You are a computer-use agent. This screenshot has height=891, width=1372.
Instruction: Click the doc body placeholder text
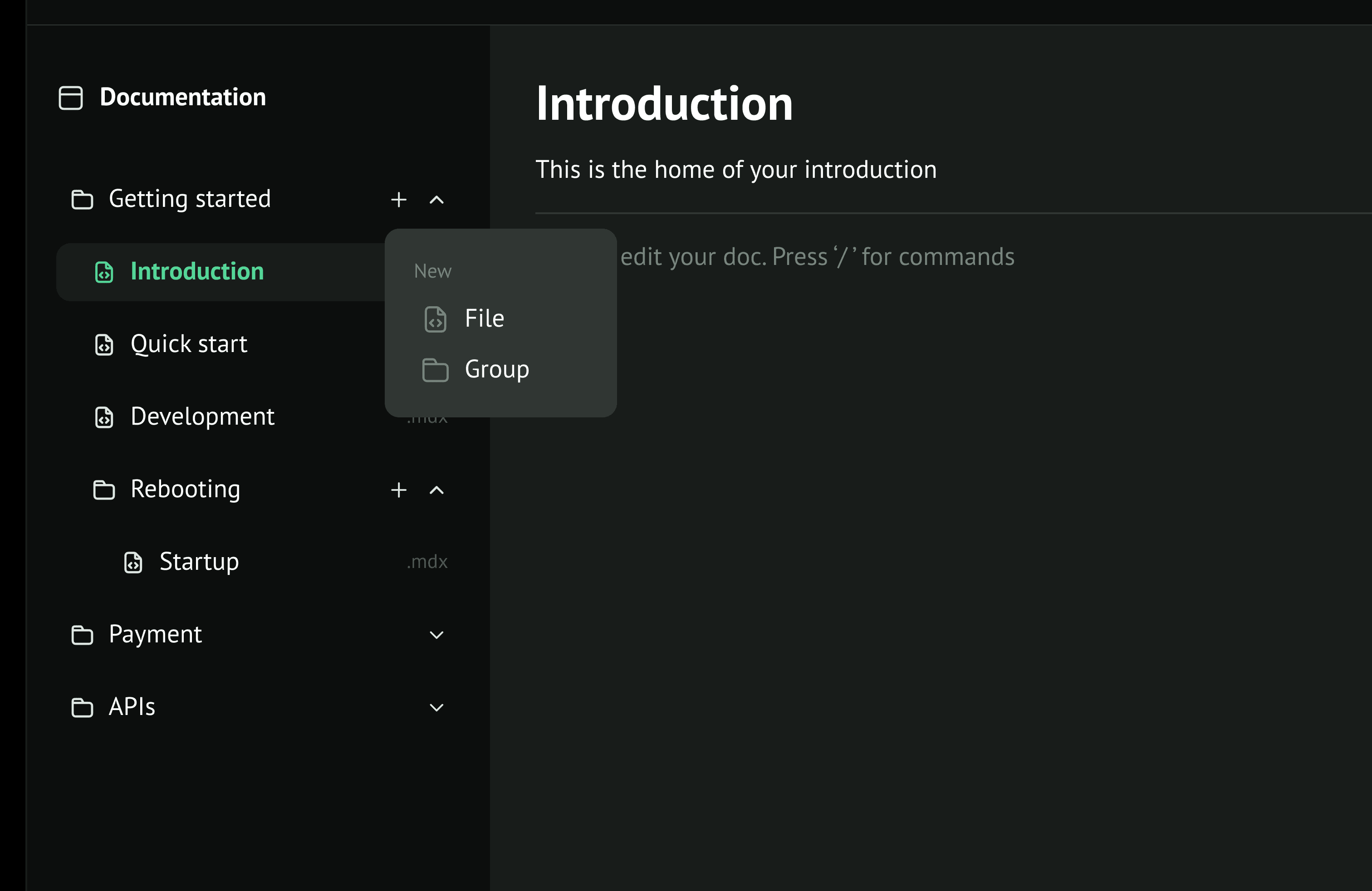816,257
